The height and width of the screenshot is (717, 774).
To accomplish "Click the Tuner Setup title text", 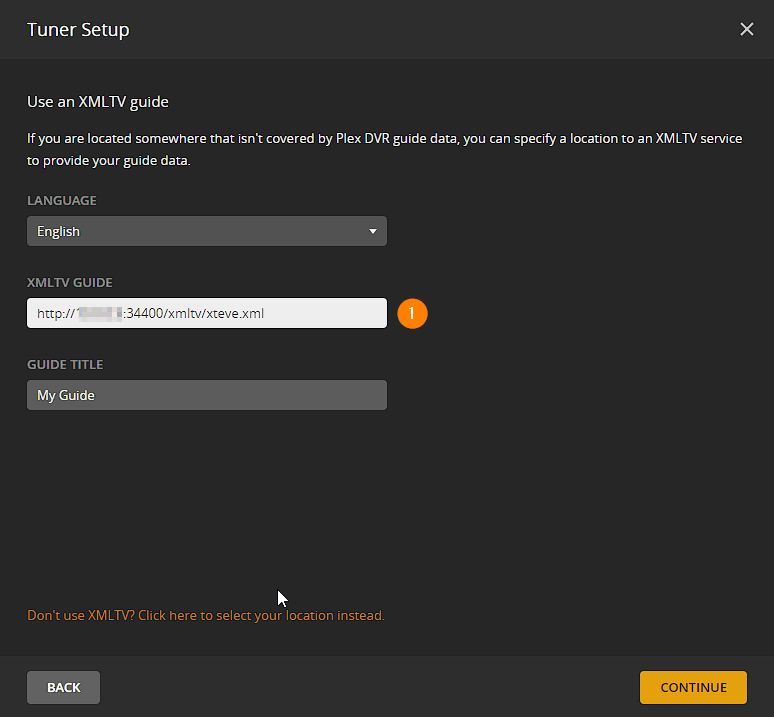I will point(78,30).
